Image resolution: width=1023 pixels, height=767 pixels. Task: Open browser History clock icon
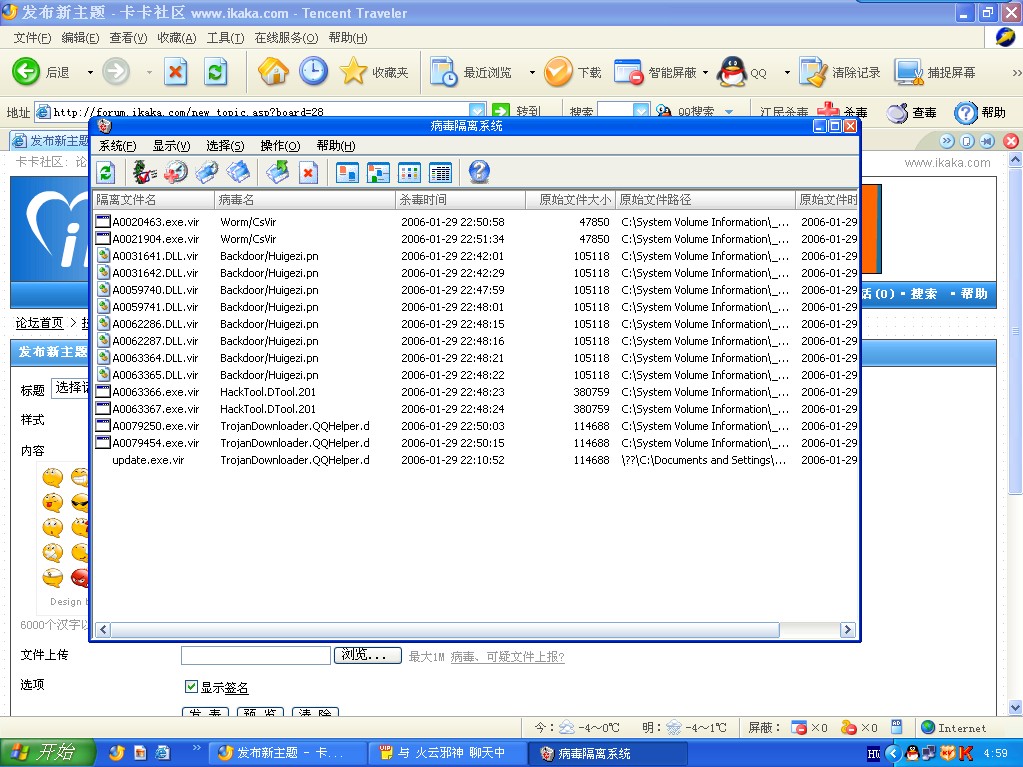(x=313, y=72)
